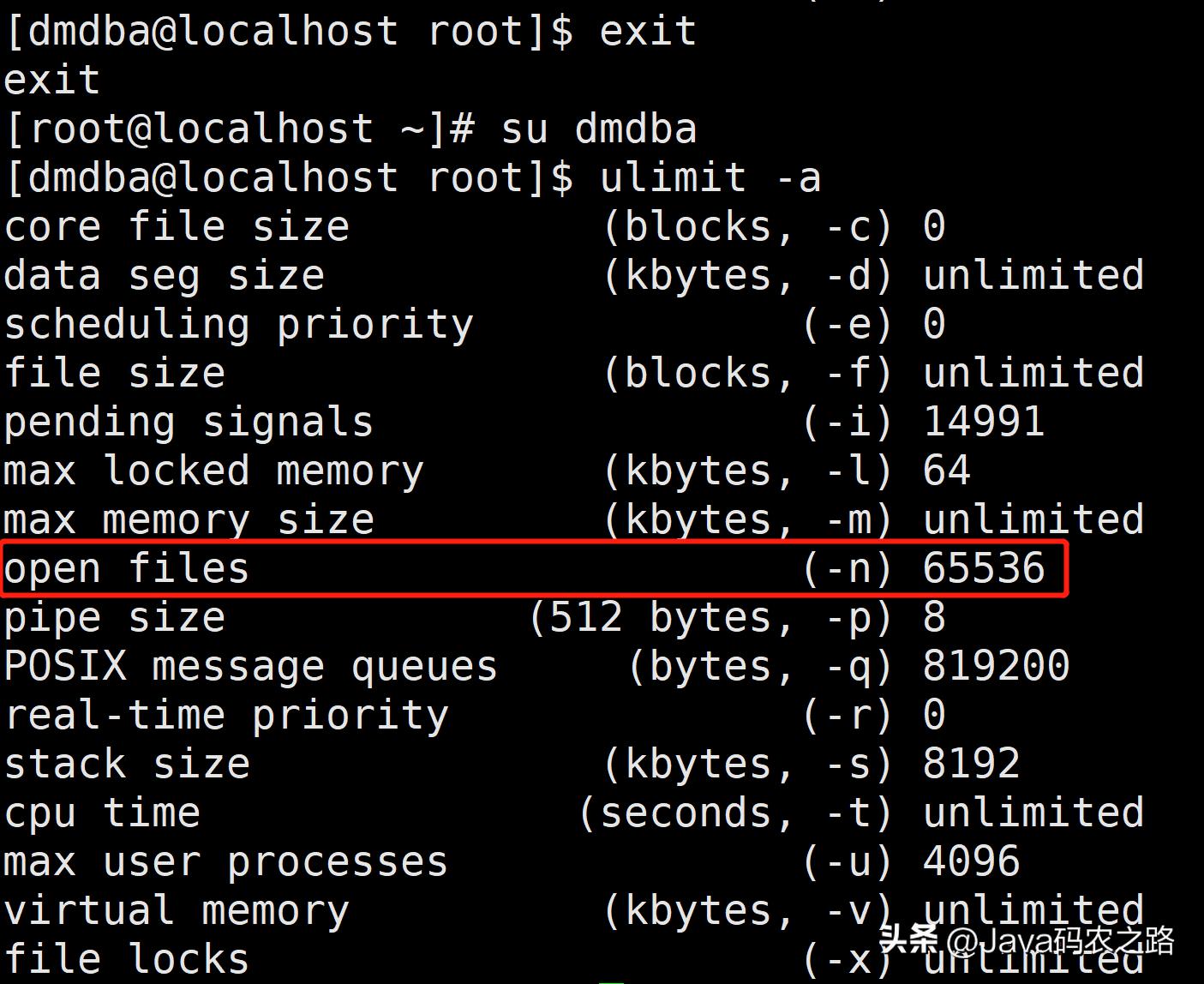Click the max memory size label
1204x984 pixels.
pyautogui.click(x=189, y=519)
